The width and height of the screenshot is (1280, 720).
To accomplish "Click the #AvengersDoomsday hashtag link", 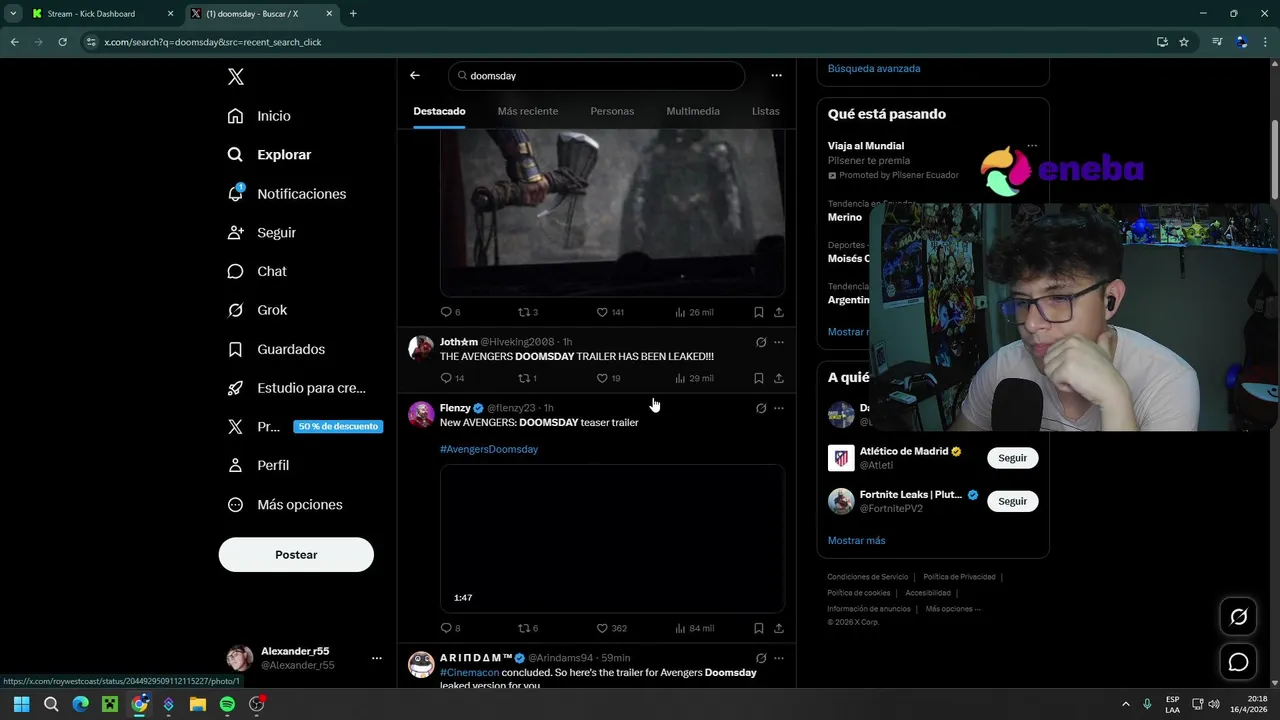I will [x=489, y=449].
